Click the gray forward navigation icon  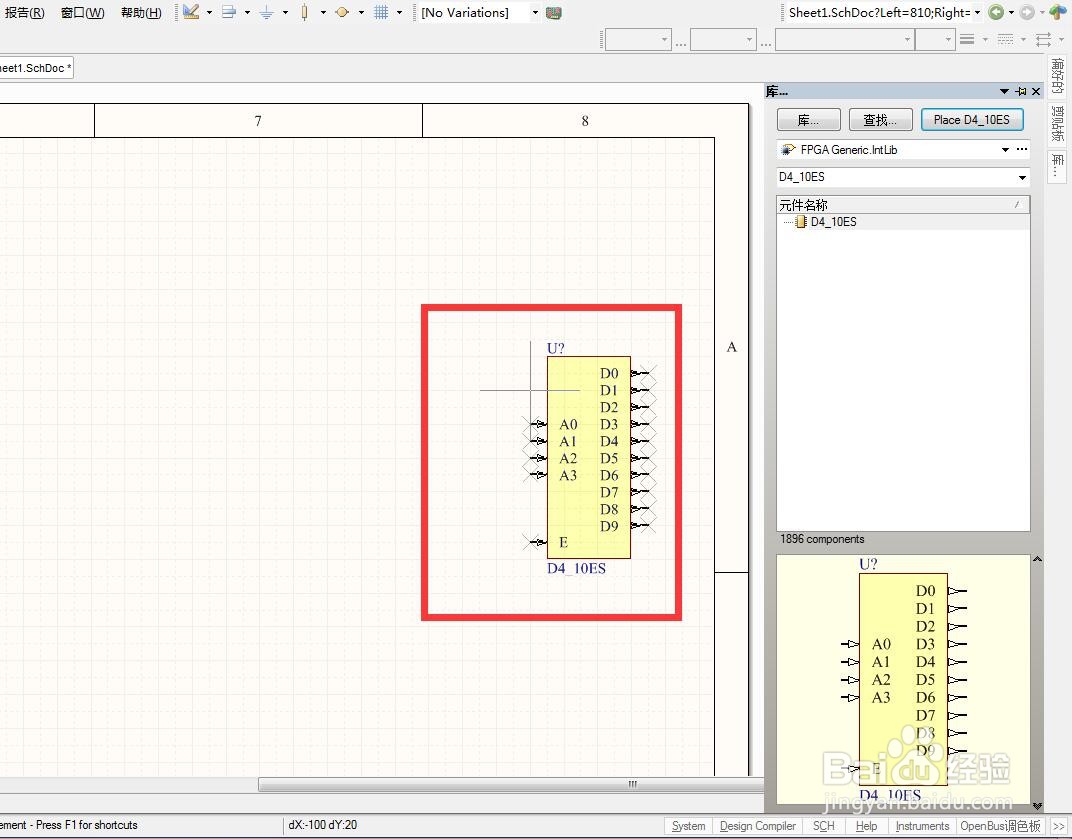pos(1026,12)
